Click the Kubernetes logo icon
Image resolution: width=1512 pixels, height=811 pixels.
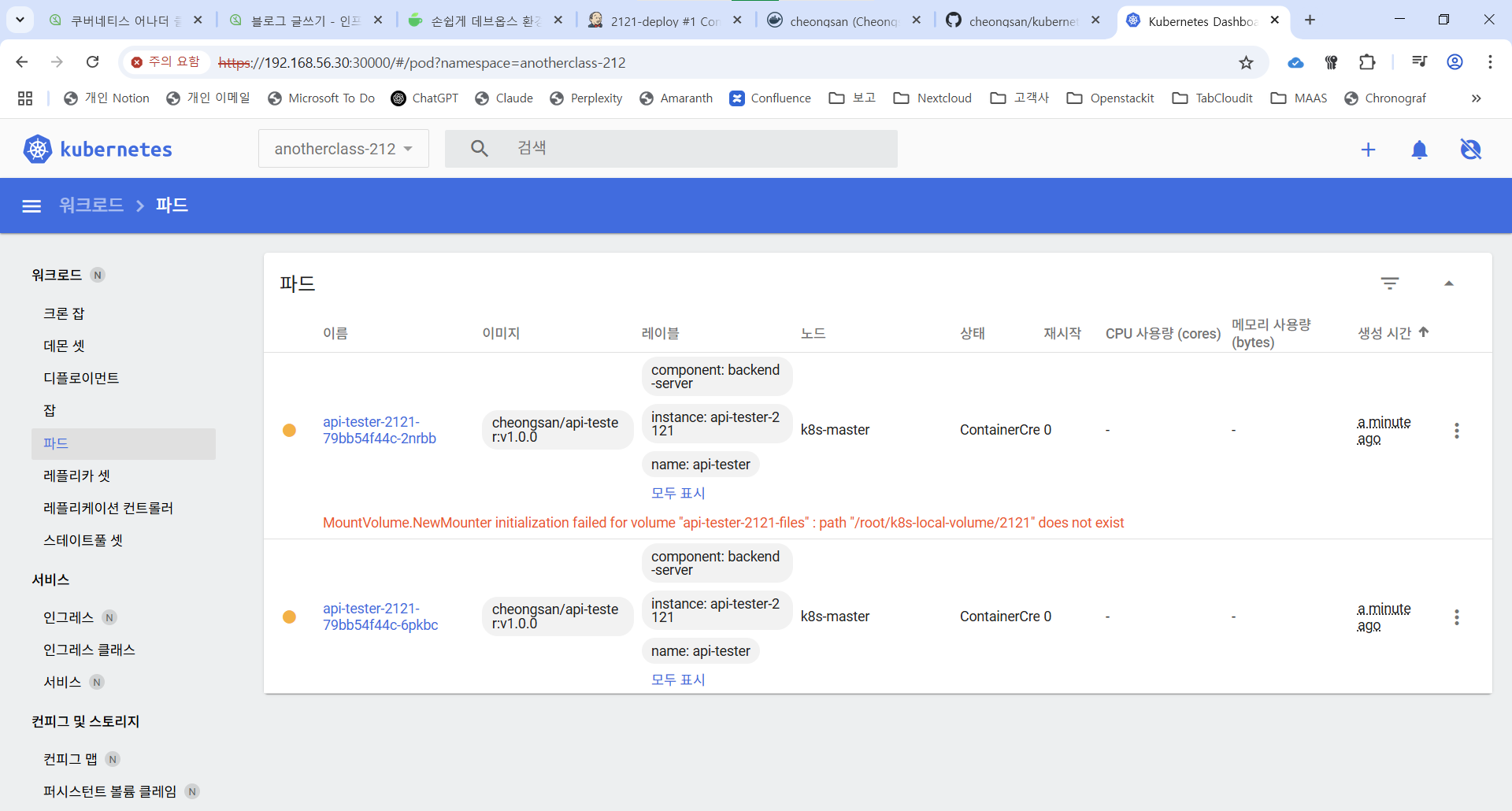(37, 149)
